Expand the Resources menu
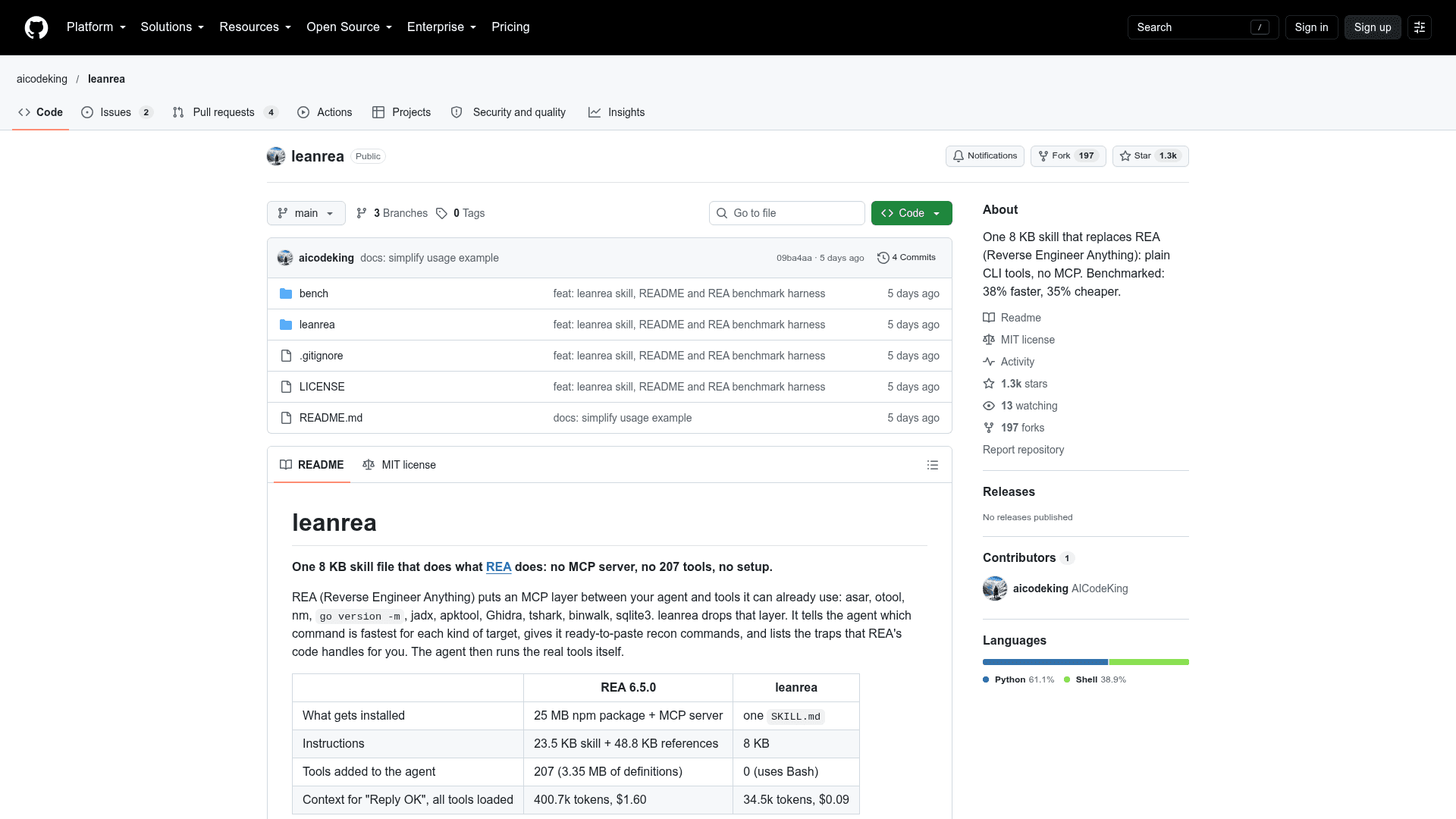 tap(255, 27)
